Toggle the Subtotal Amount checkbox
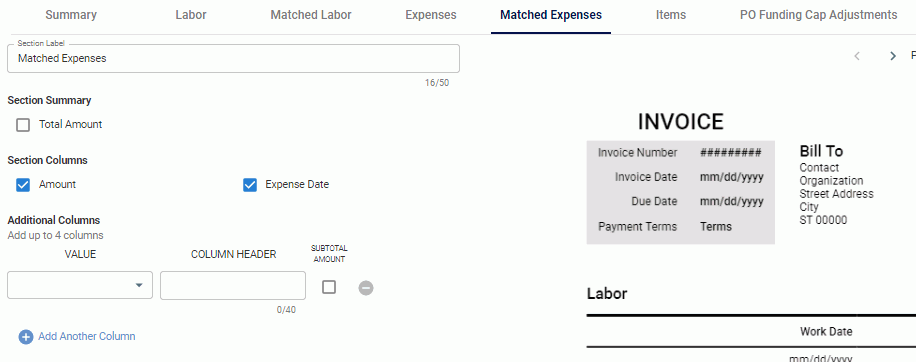This screenshot has height=362, width=916. coord(329,287)
